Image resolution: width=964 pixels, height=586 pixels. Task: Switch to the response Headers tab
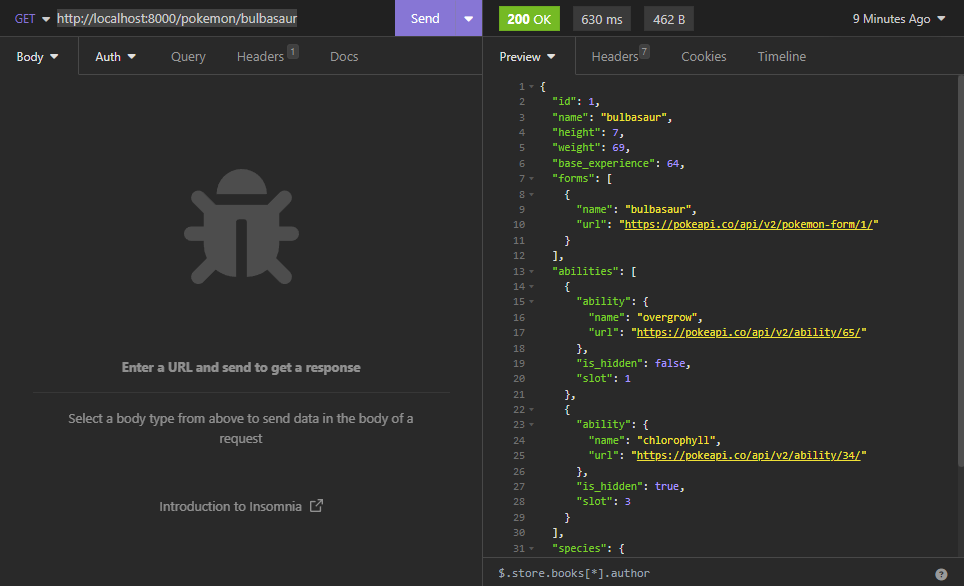coord(620,57)
